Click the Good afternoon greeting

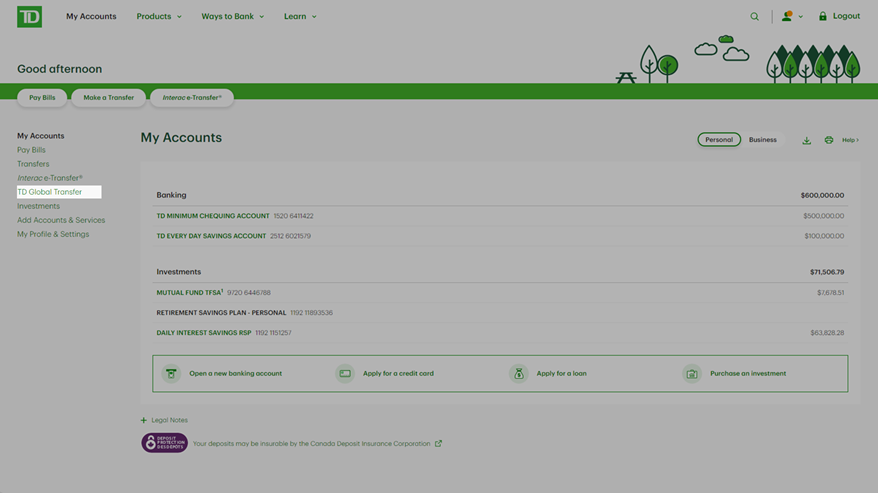(59, 69)
